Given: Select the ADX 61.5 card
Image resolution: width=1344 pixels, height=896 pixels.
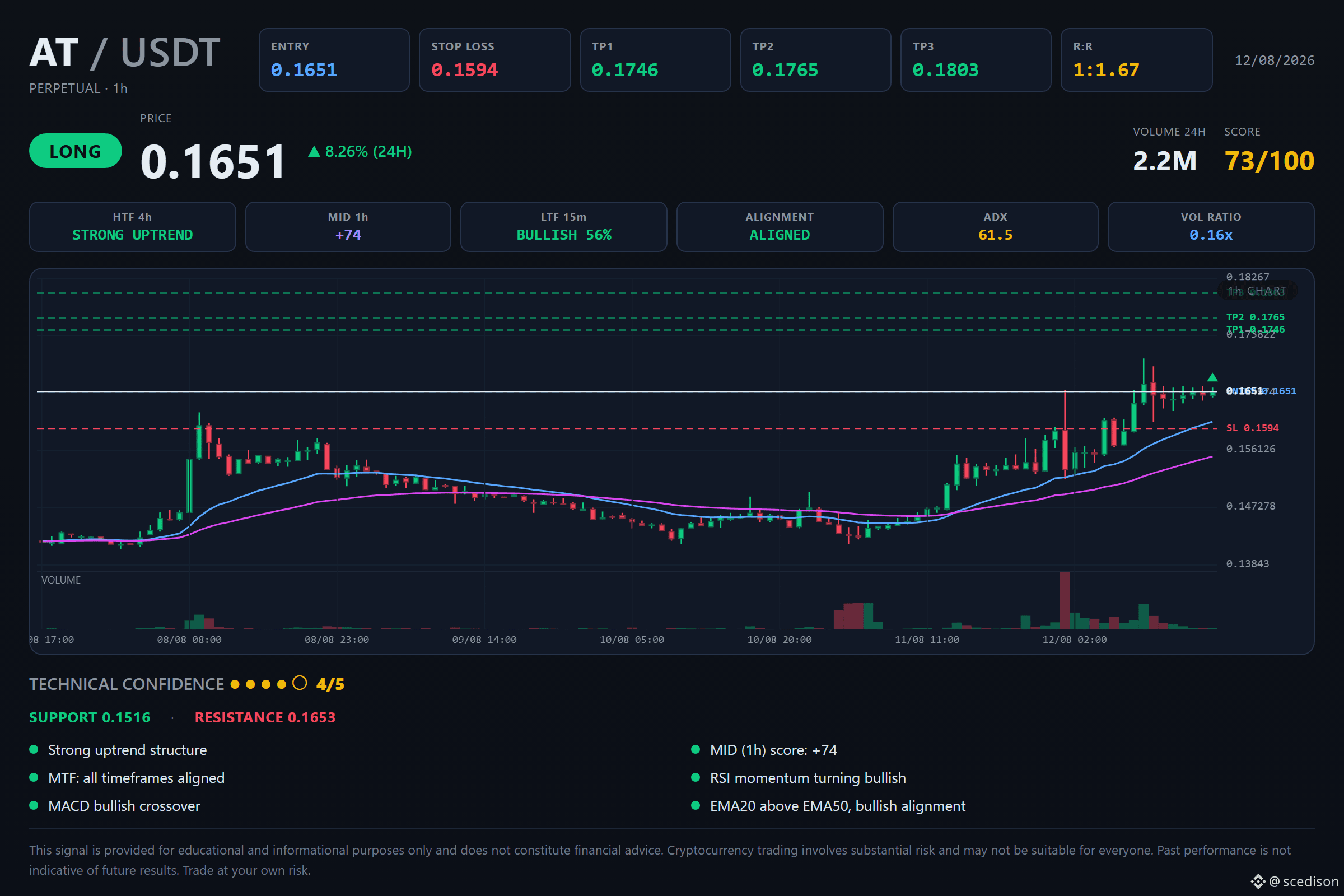Looking at the screenshot, I should [996, 227].
